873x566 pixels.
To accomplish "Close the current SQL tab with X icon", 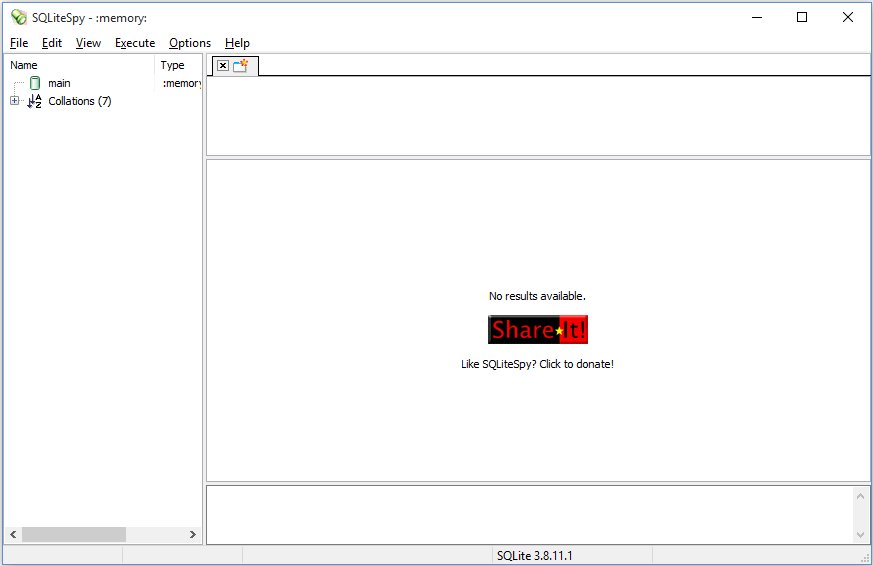I will (223, 66).
